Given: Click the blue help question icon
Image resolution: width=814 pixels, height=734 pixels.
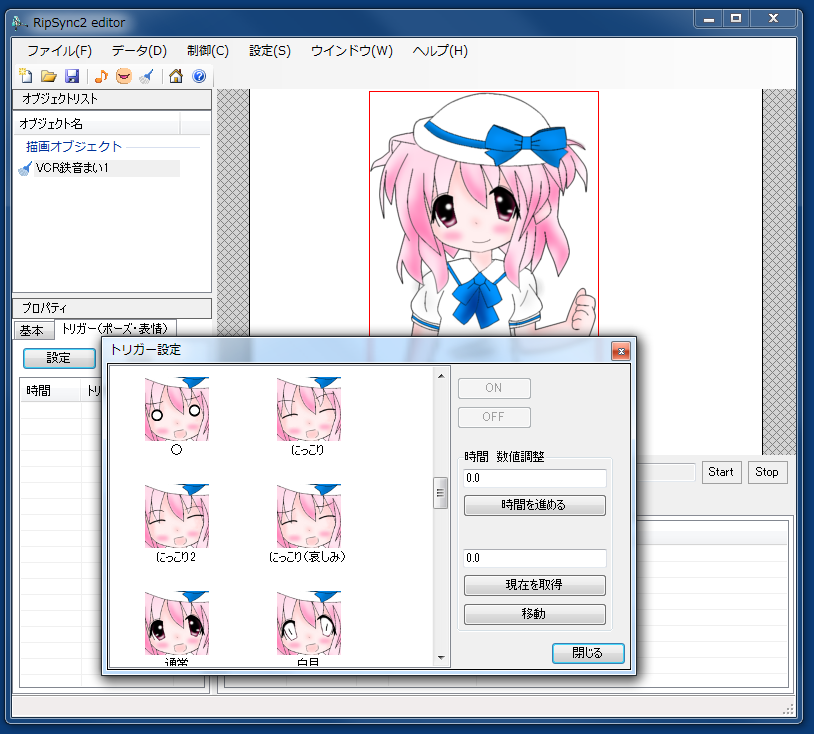Looking at the screenshot, I should 199,76.
